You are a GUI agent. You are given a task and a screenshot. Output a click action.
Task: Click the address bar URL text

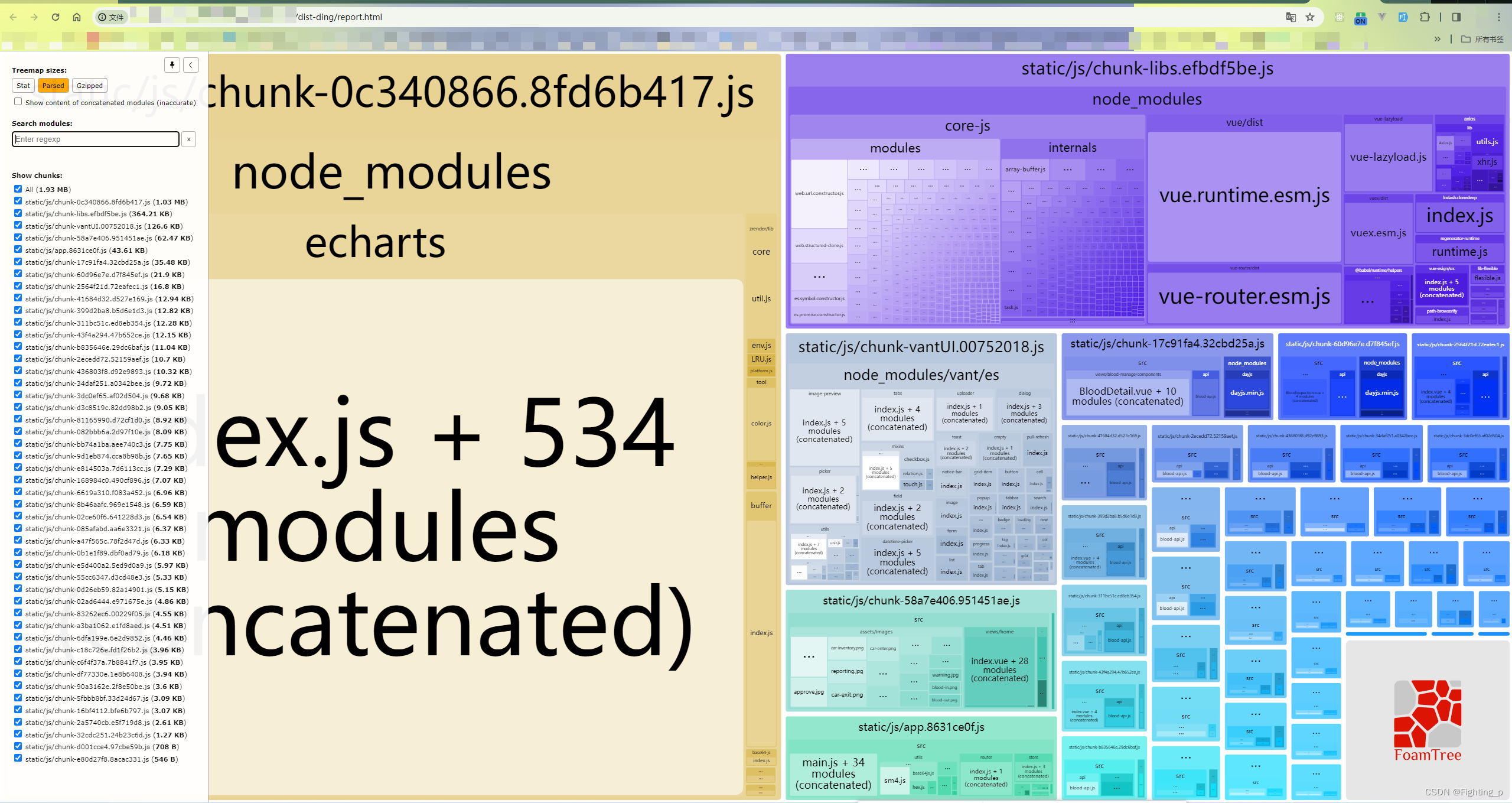click(340, 17)
